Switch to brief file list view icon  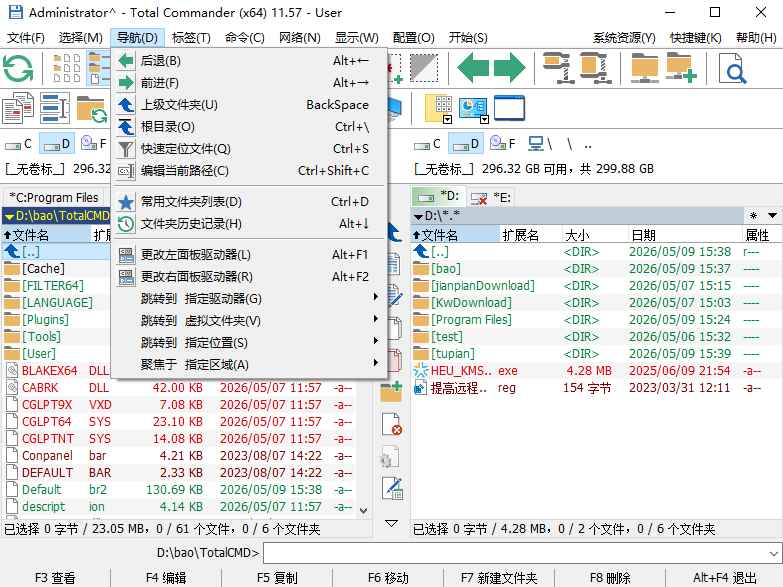(67, 68)
